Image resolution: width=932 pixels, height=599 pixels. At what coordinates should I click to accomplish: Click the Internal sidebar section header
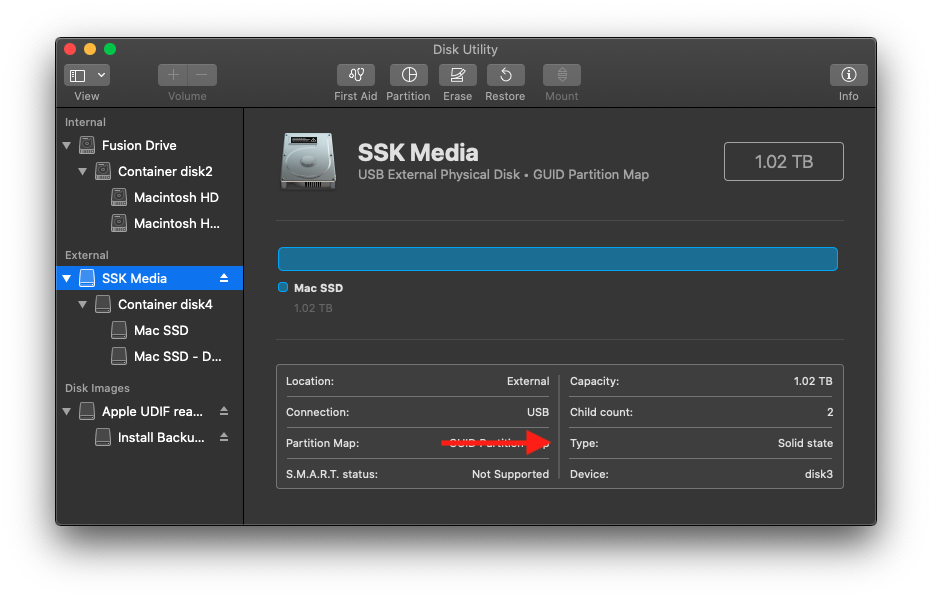pyautogui.click(x=85, y=122)
